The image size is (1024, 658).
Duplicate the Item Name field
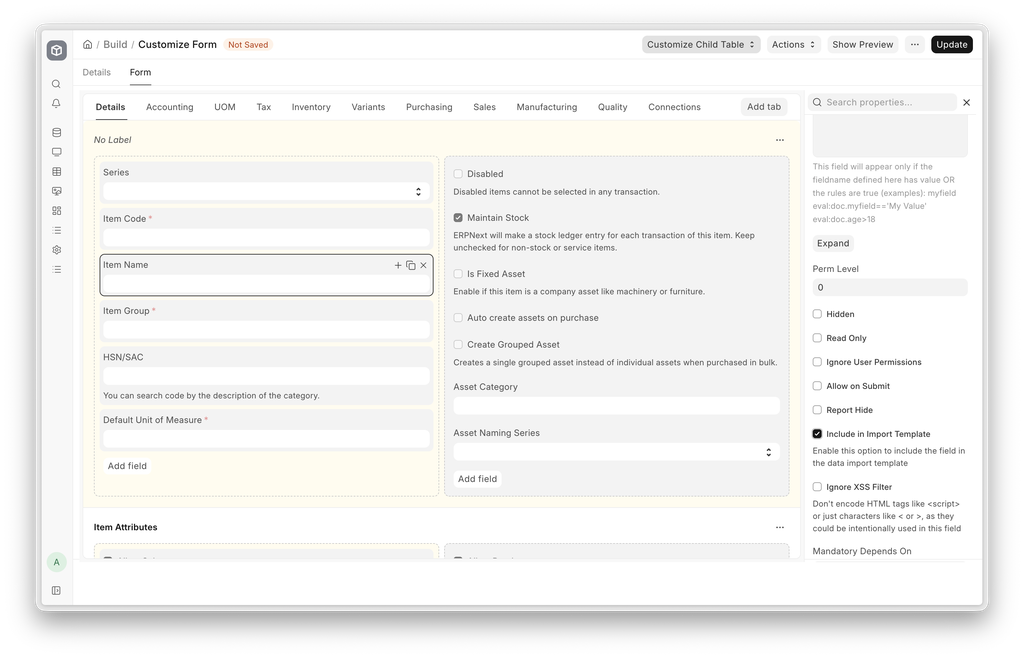[411, 265]
